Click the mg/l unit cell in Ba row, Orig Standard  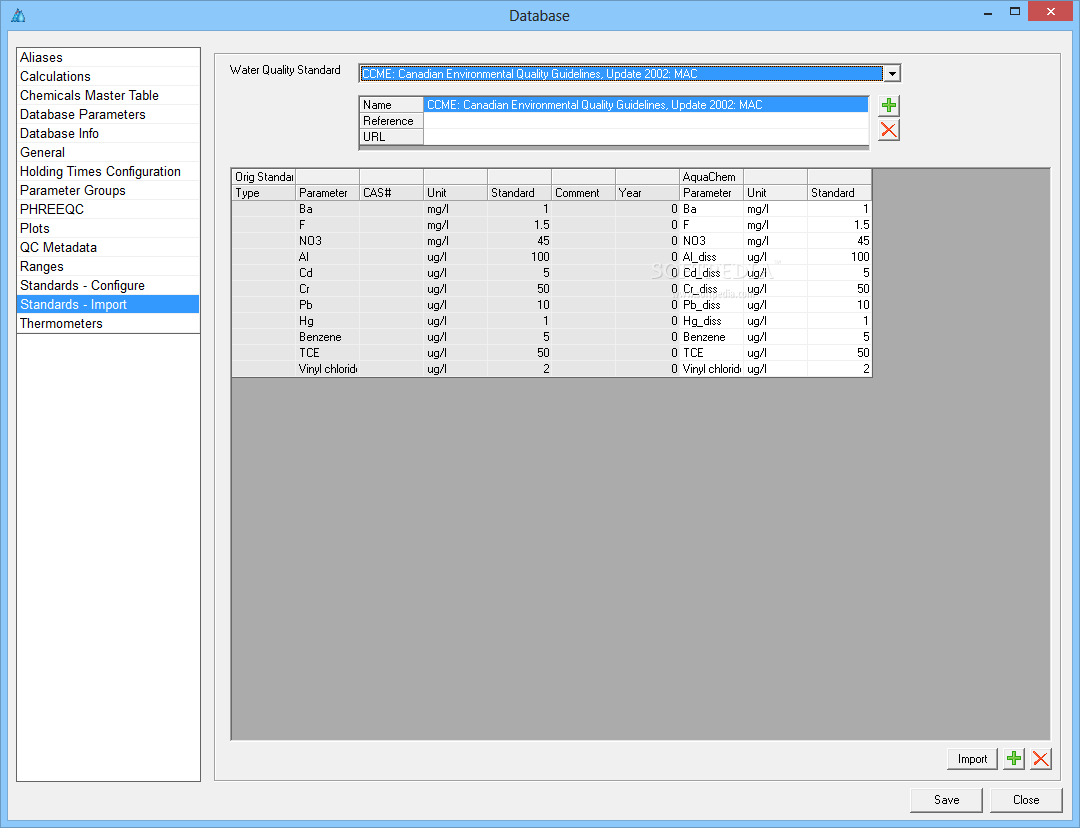(x=455, y=209)
